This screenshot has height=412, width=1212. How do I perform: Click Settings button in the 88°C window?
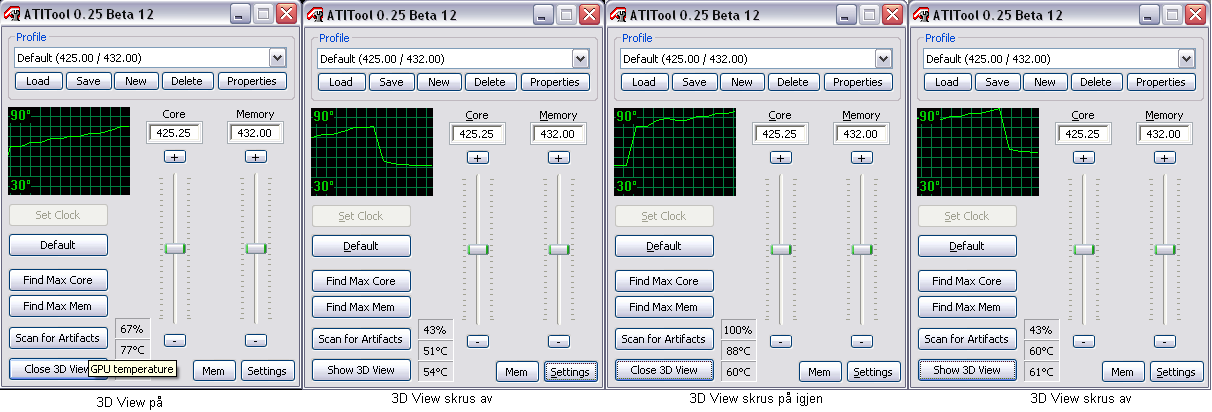tap(873, 371)
